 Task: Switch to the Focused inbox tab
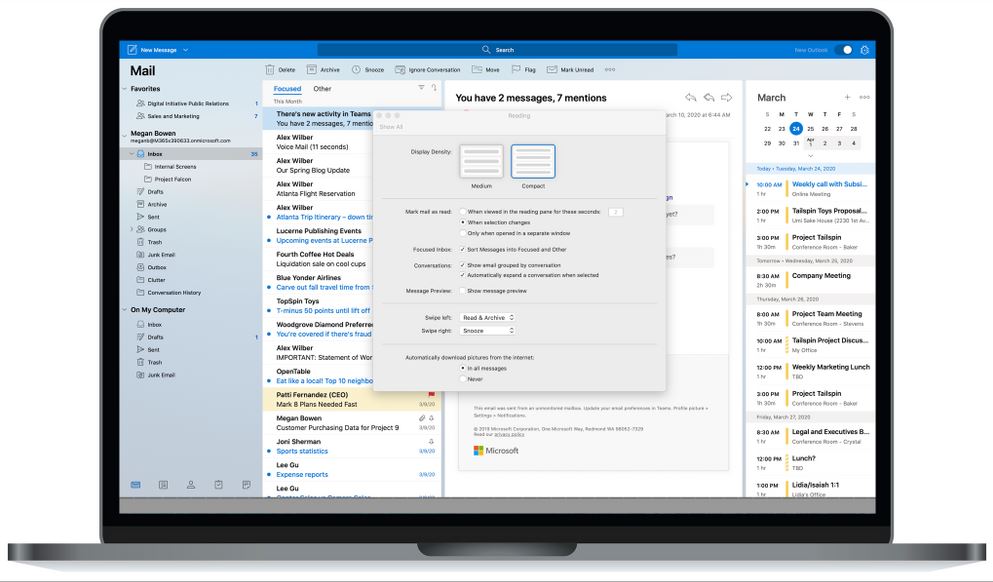pos(287,88)
